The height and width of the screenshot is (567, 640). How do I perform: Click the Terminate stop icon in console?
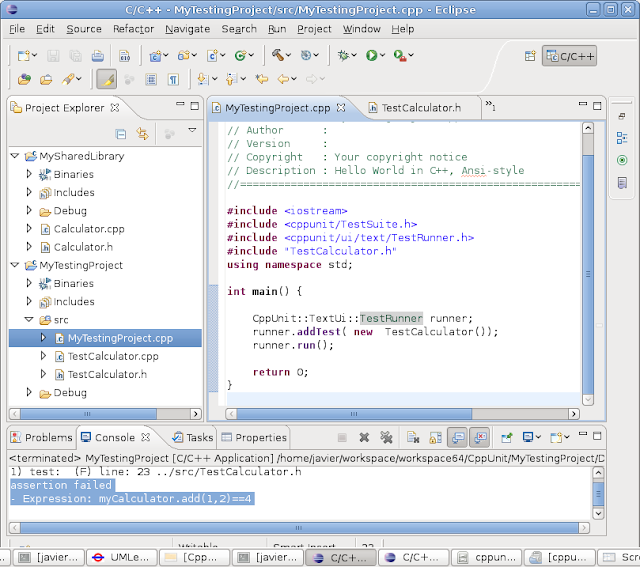[x=342, y=438]
